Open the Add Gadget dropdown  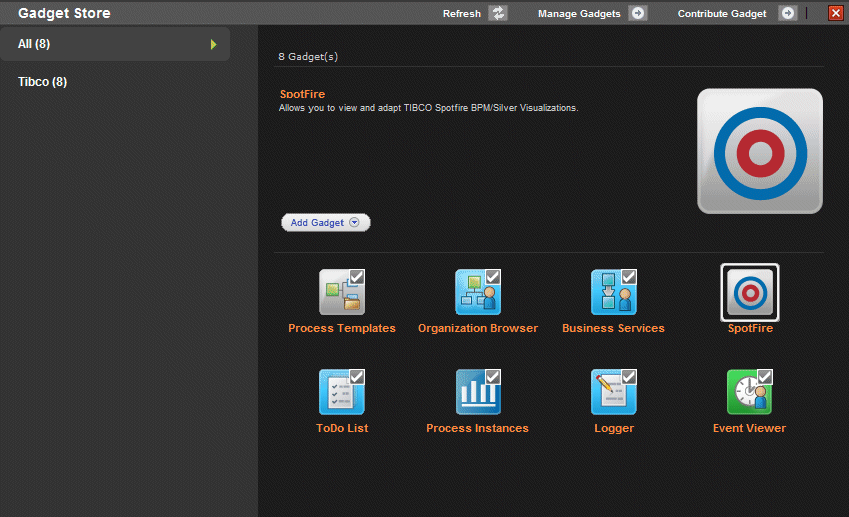[x=325, y=222]
